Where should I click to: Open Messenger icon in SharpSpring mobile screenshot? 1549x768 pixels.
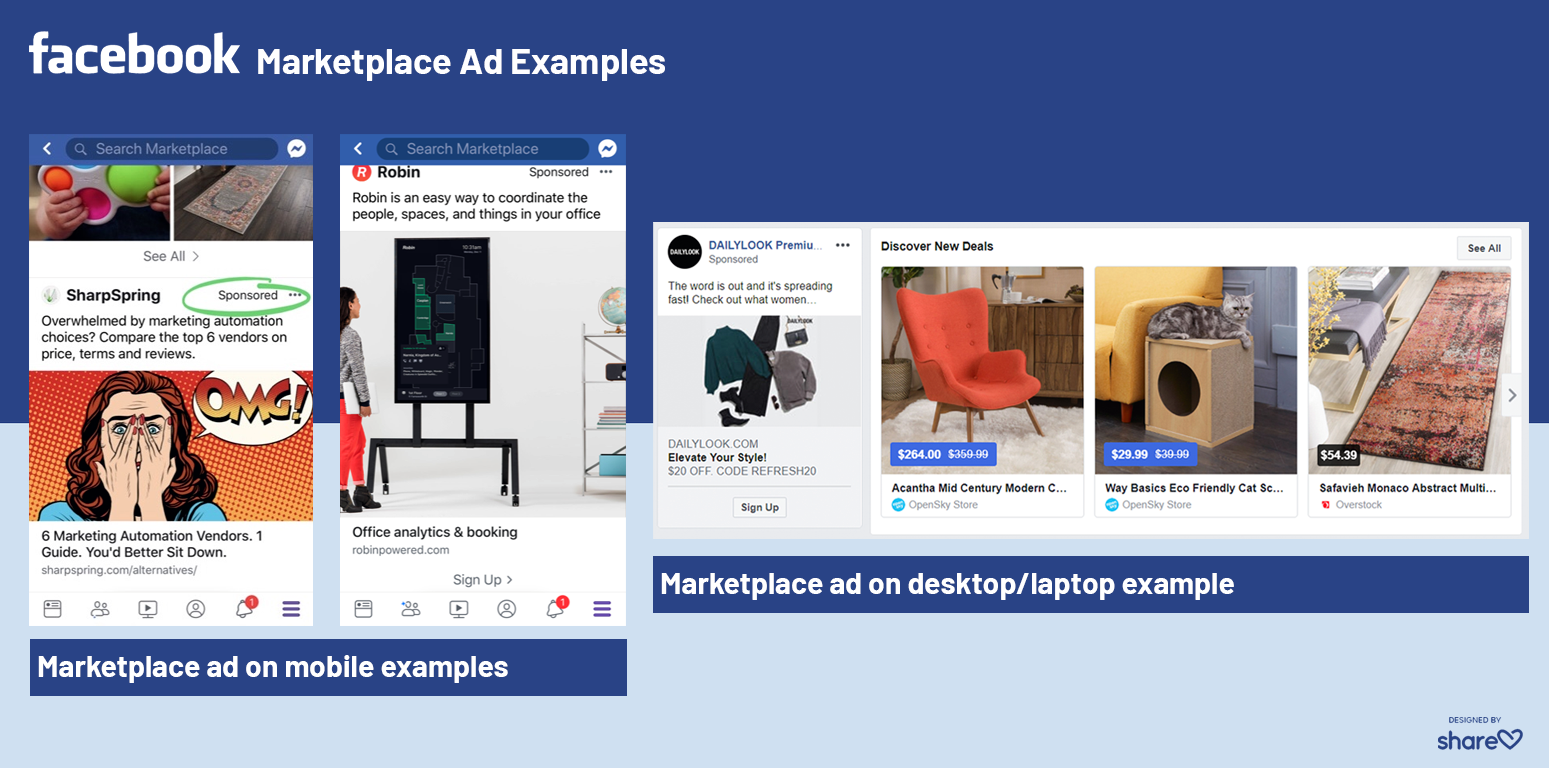(x=296, y=149)
